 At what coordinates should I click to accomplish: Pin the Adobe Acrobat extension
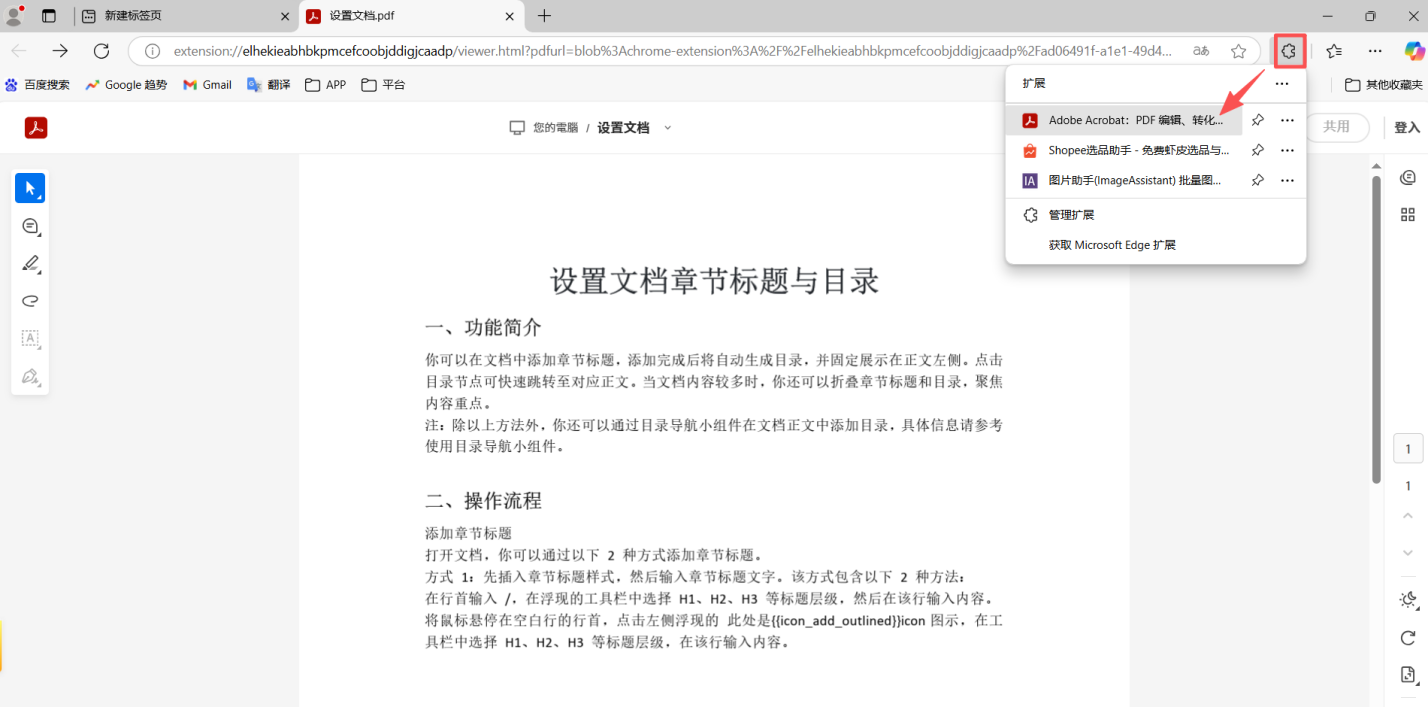click(1257, 120)
